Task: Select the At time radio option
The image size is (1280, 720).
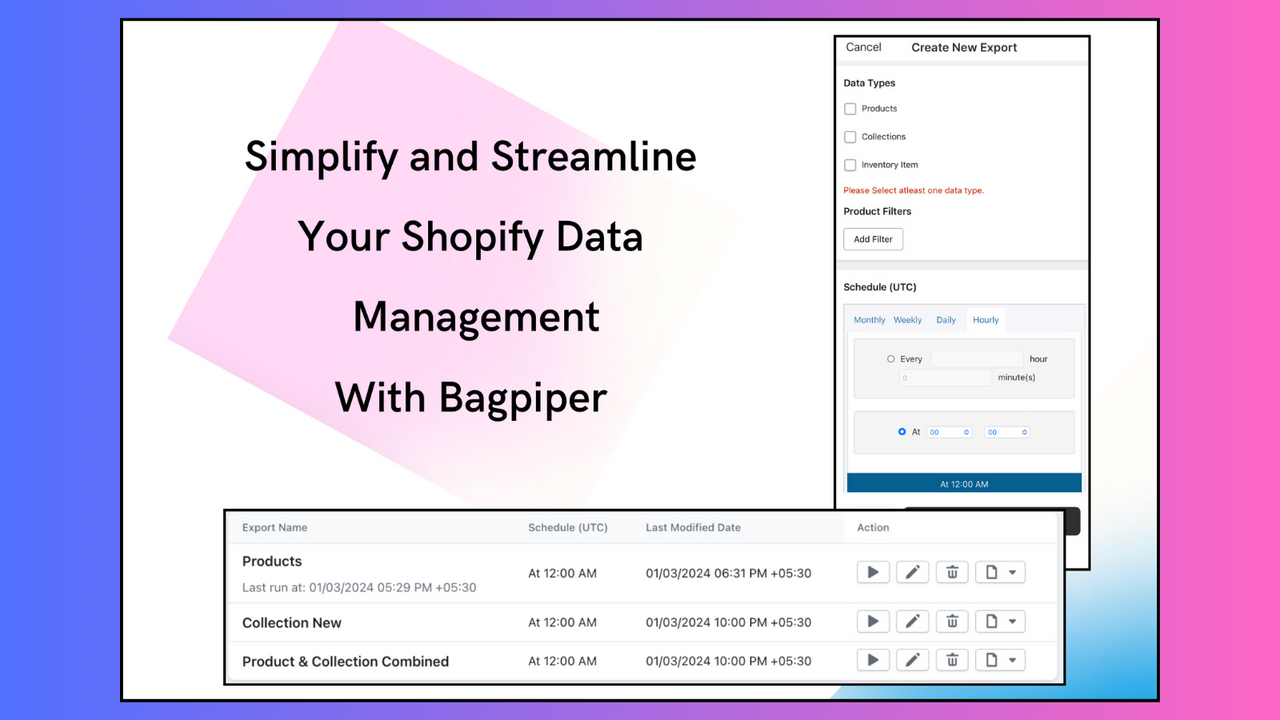Action: click(x=902, y=432)
